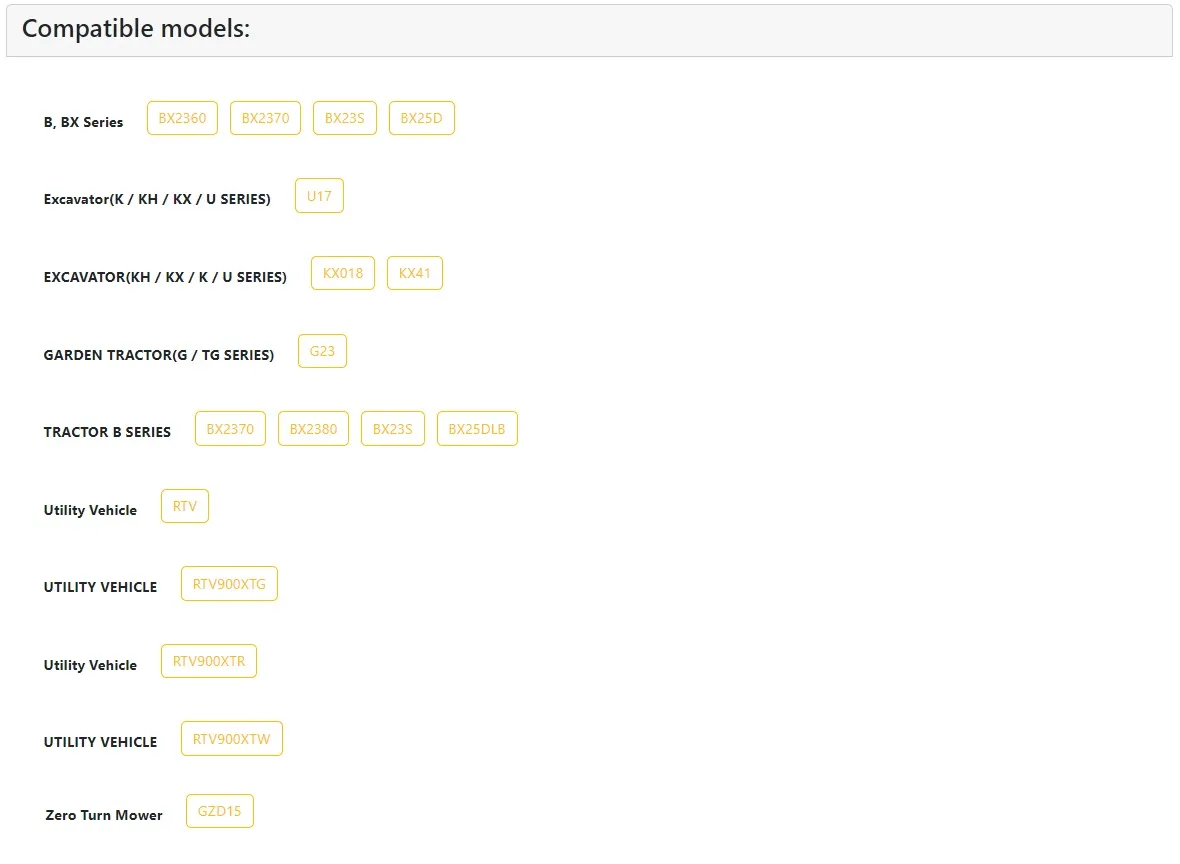Choose the BX25DLB model tag
The width and height of the screenshot is (1180, 864).
point(477,429)
